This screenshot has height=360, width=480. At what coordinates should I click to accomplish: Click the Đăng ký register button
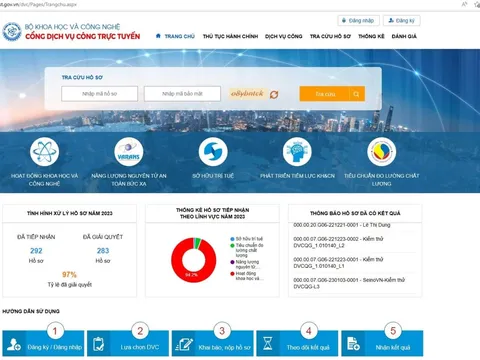pos(402,21)
